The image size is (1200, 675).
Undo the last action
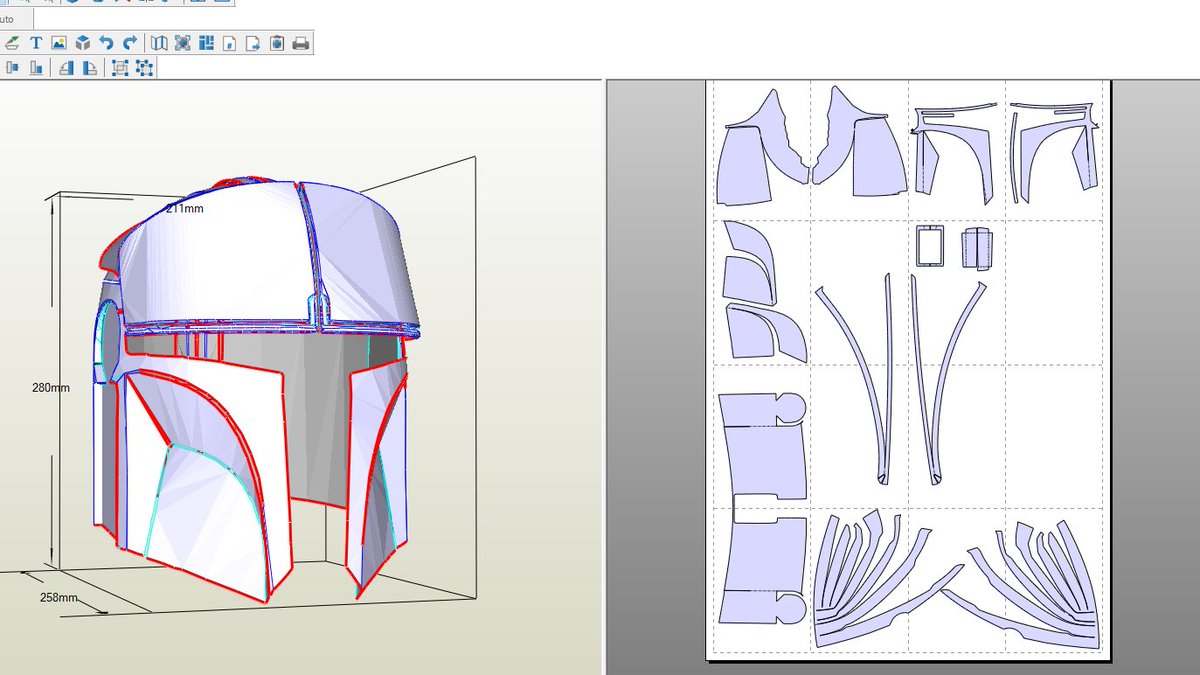point(107,43)
